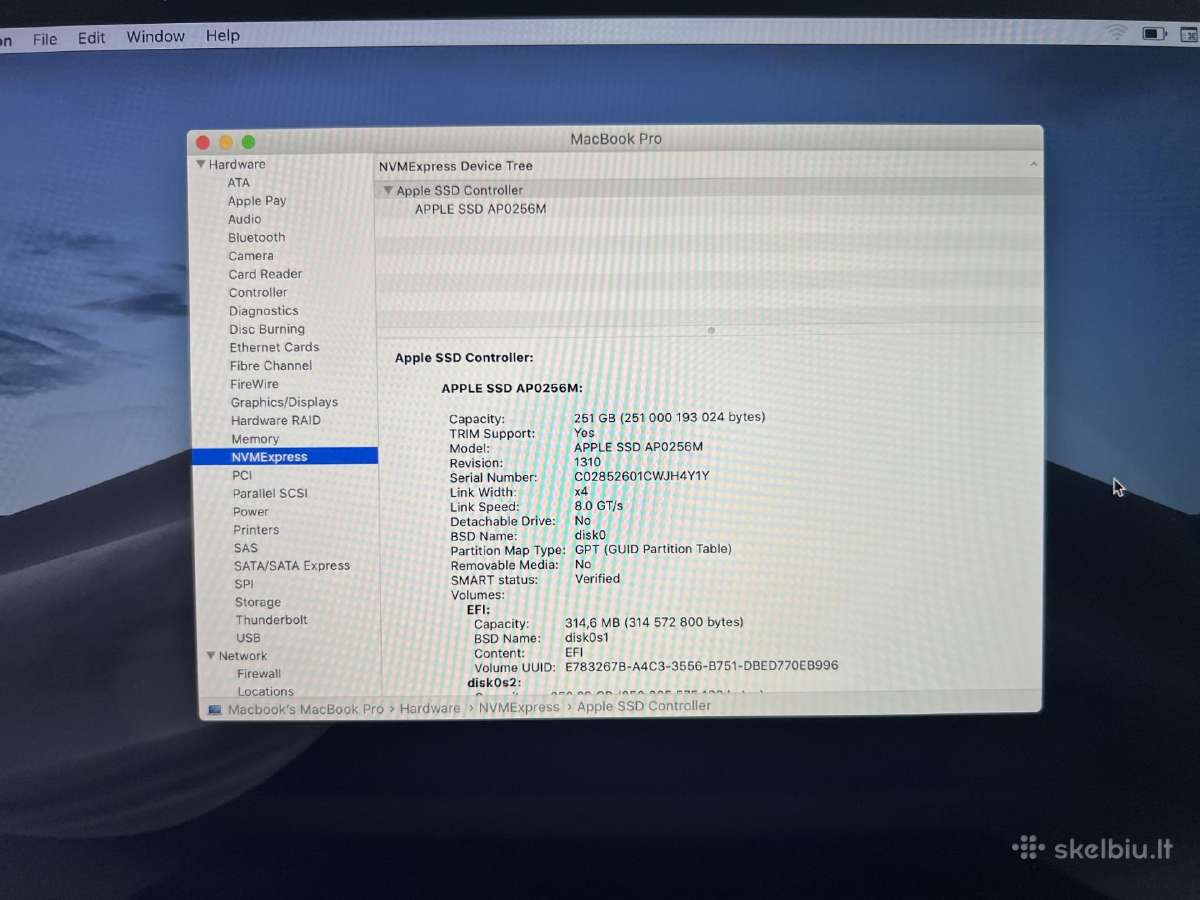1200x900 pixels.
Task: Select SAS in the sidebar
Action: tap(245, 548)
